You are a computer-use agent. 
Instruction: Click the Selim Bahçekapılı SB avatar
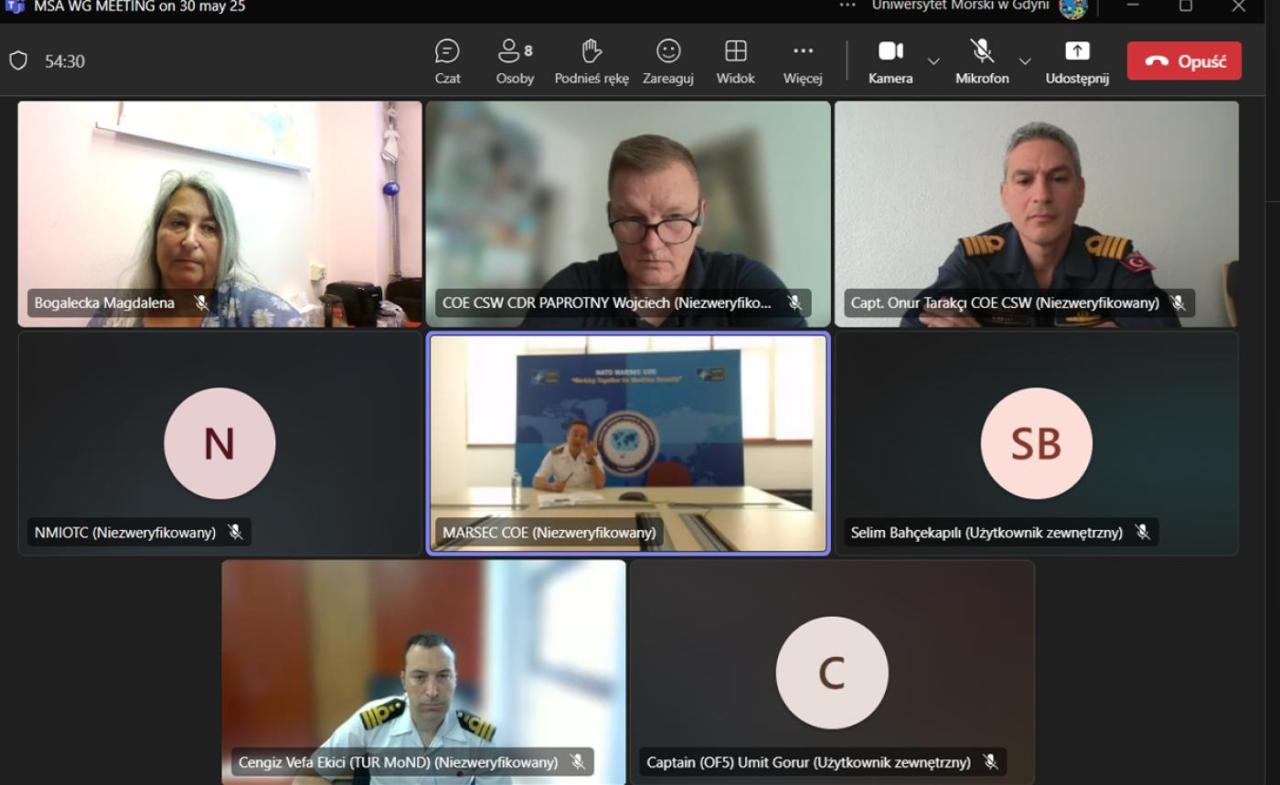point(1036,443)
